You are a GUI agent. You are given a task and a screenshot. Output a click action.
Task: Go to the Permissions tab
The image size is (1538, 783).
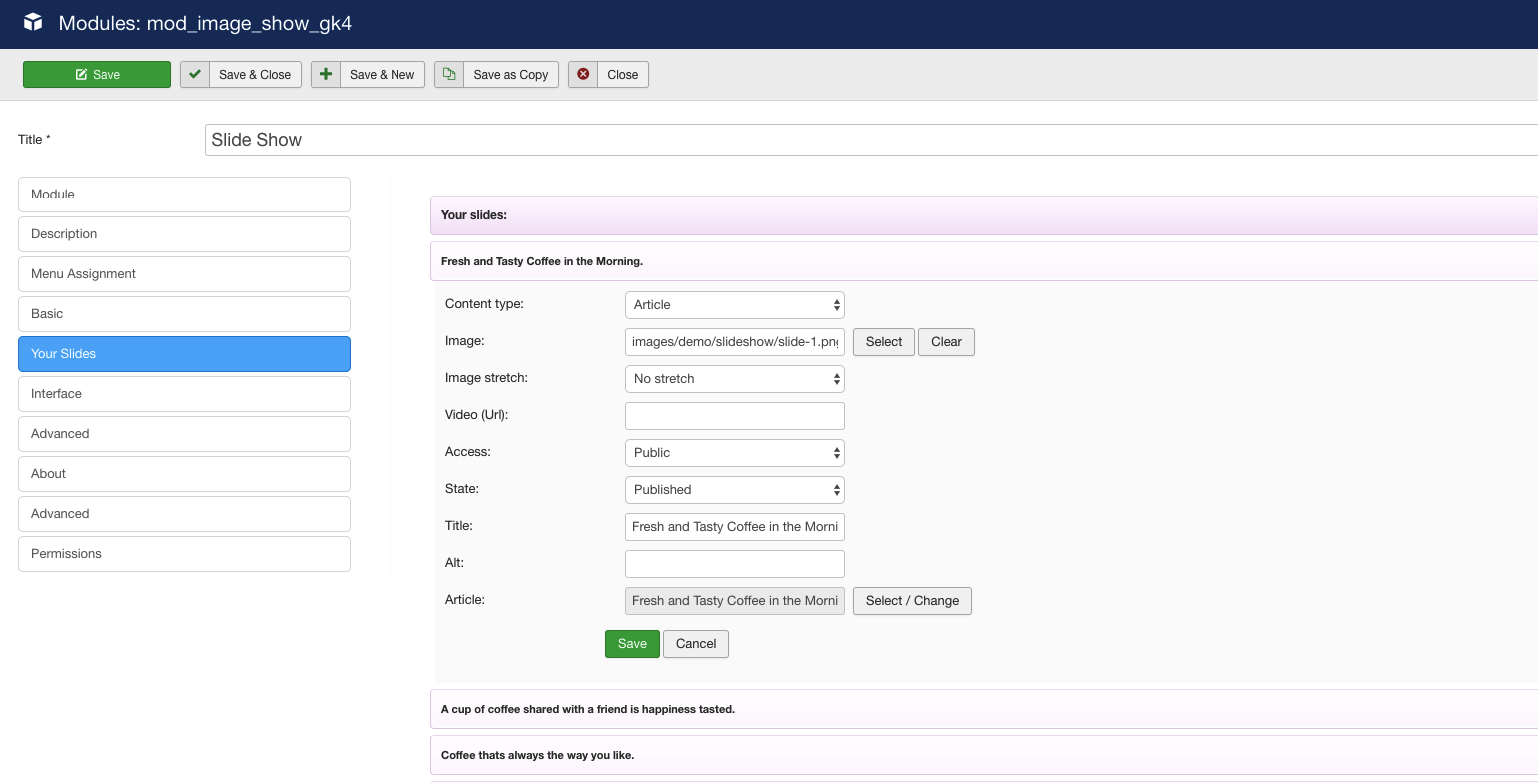pos(184,554)
